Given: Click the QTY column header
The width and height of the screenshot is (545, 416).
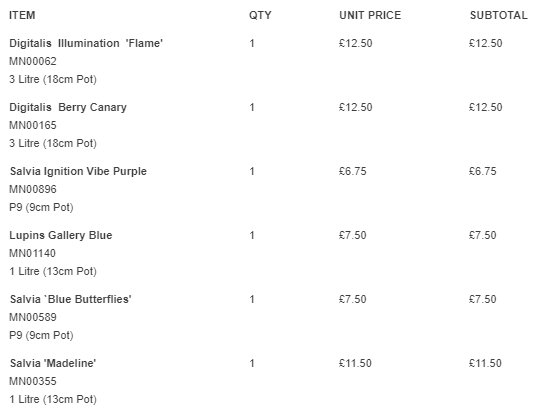Looking at the screenshot, I should pyautogui.click(x=260, y=15).
